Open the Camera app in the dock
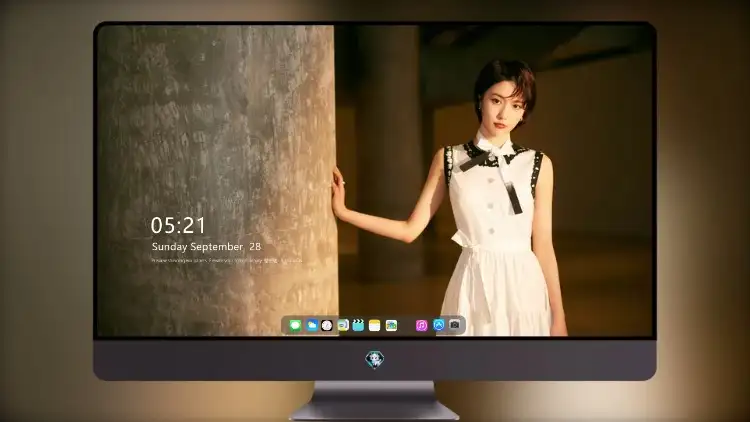The width and height of the screenshot is (750, 422). (x=455, y=325)
